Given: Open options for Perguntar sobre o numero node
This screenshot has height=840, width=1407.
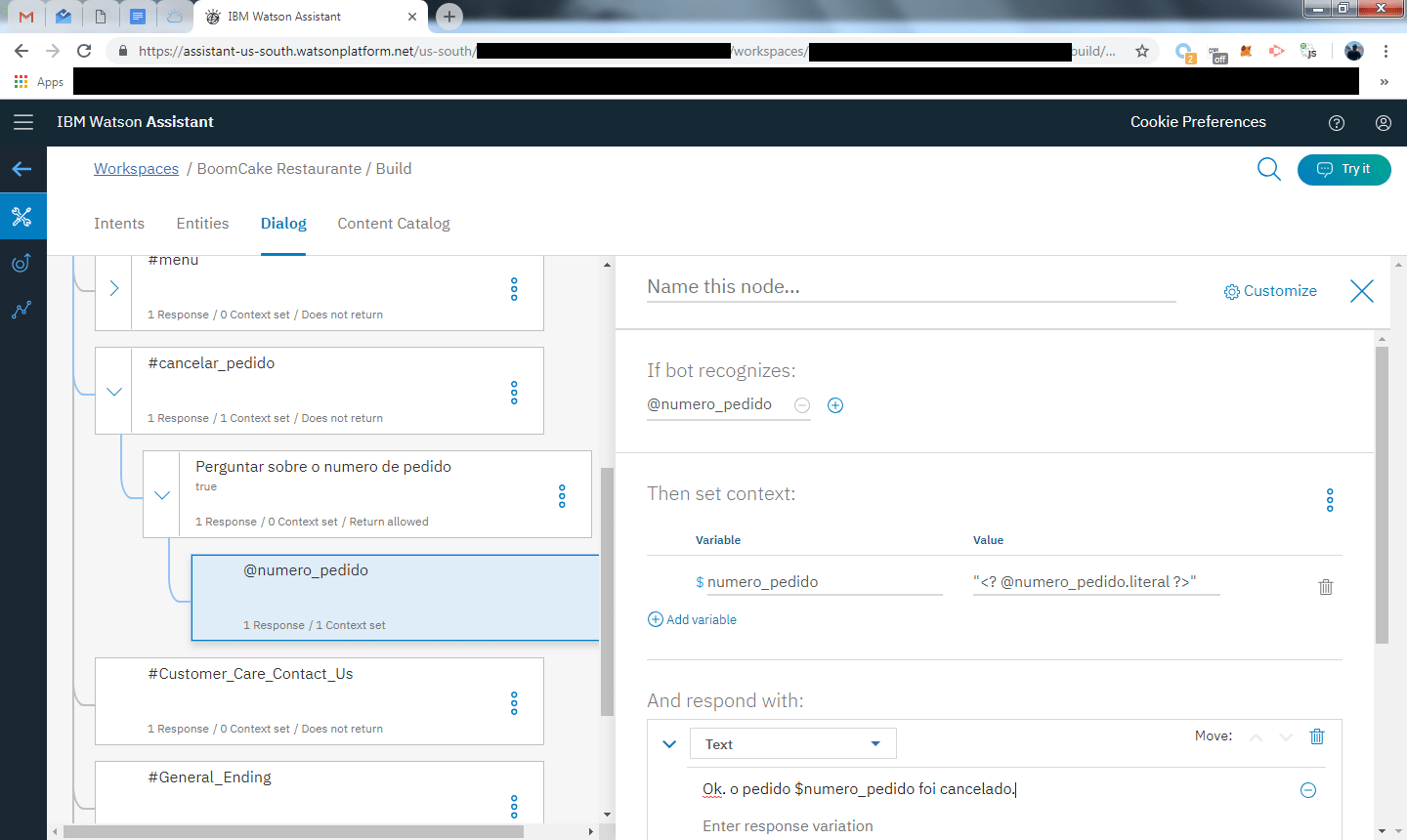Looking at the screenshot, I should (x=562, y=496).
